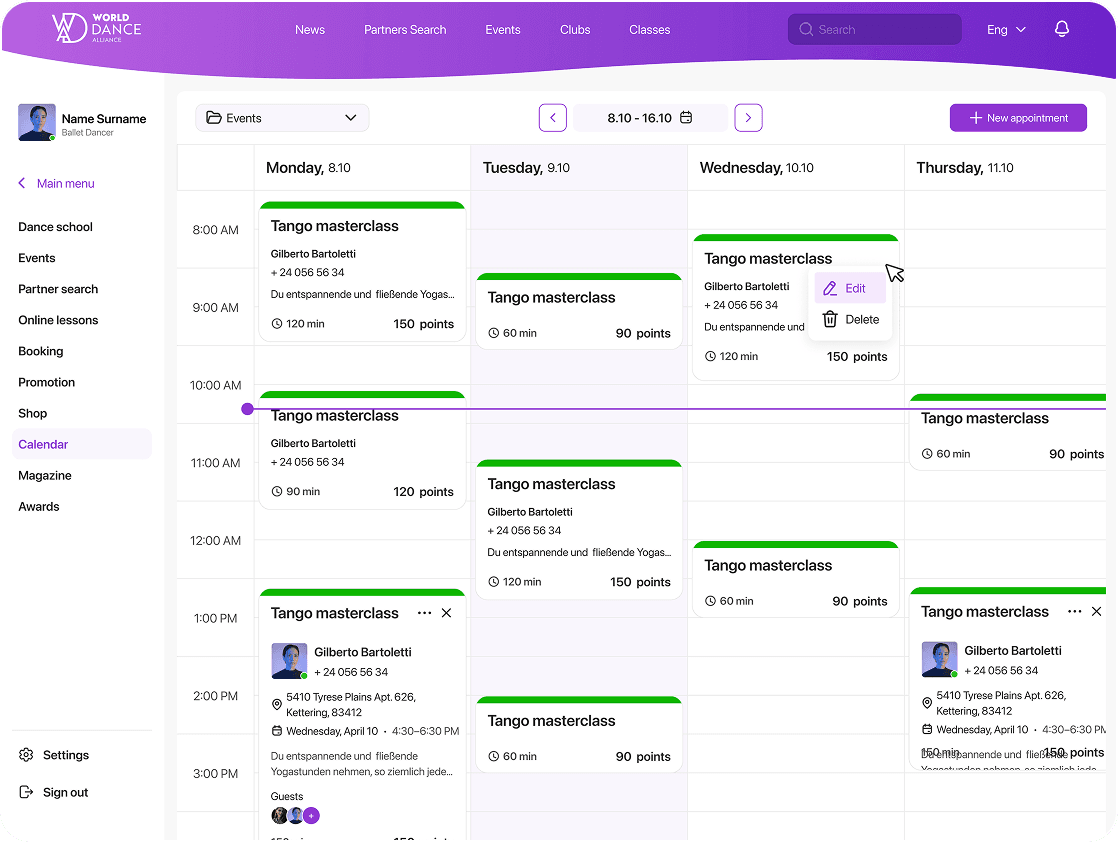
Task: Open the 8.10 - 16.10 date picker
Action: click(650, 118)
